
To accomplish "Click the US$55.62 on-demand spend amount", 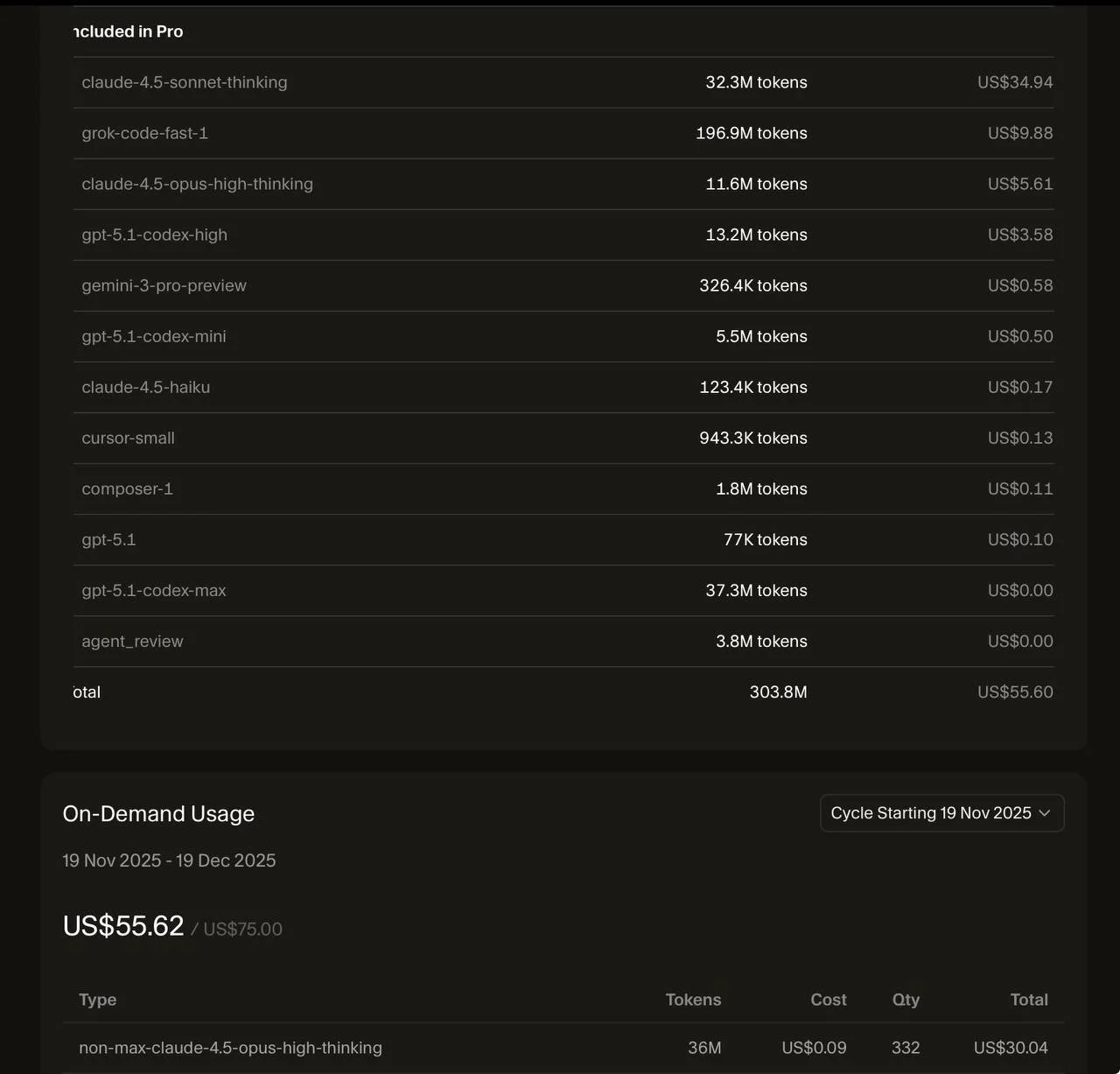I will tap(123, 926).
